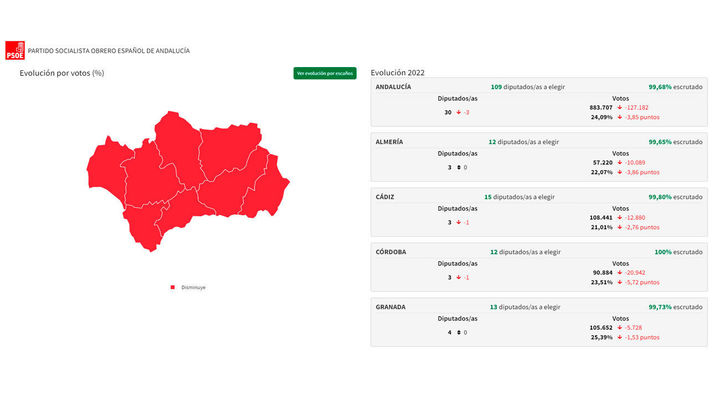Click Cádiz deputies red down arrow
This screenshot has width=720, height=405.
coord(458,222)
